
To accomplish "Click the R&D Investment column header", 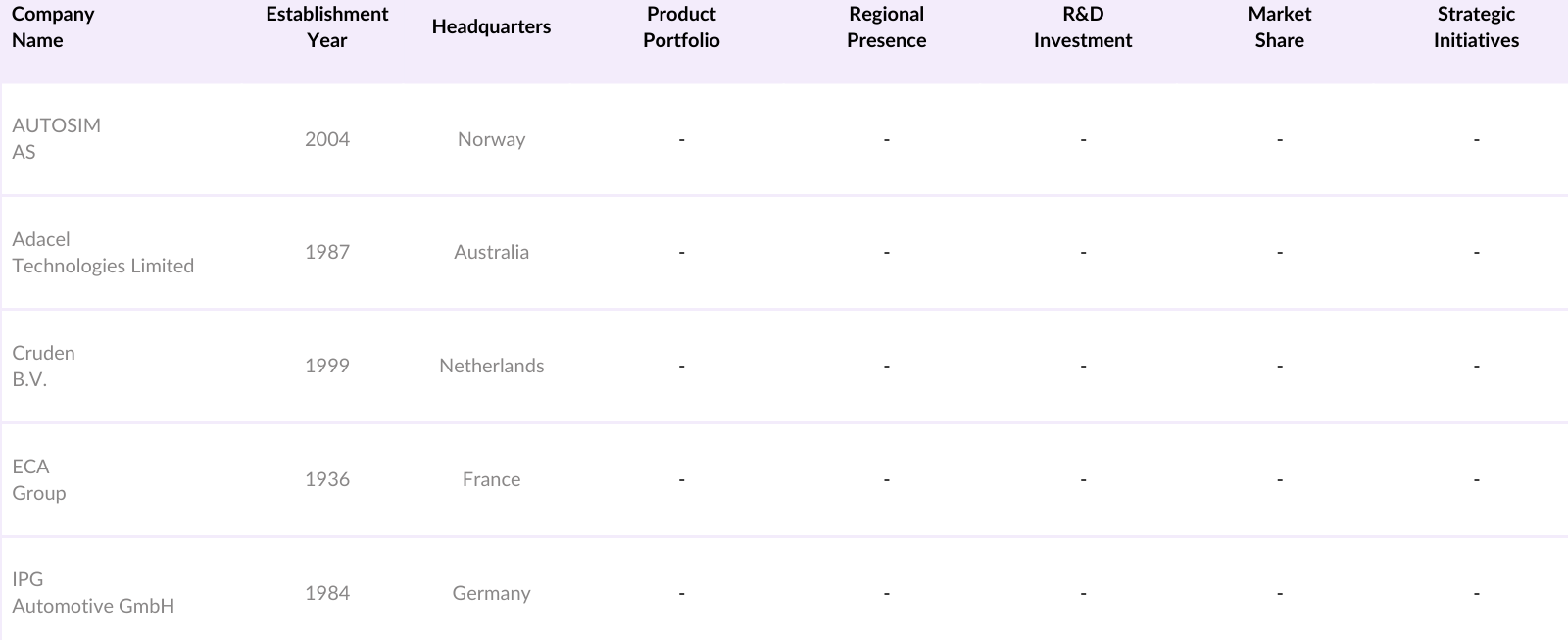I will (1082, 27).
